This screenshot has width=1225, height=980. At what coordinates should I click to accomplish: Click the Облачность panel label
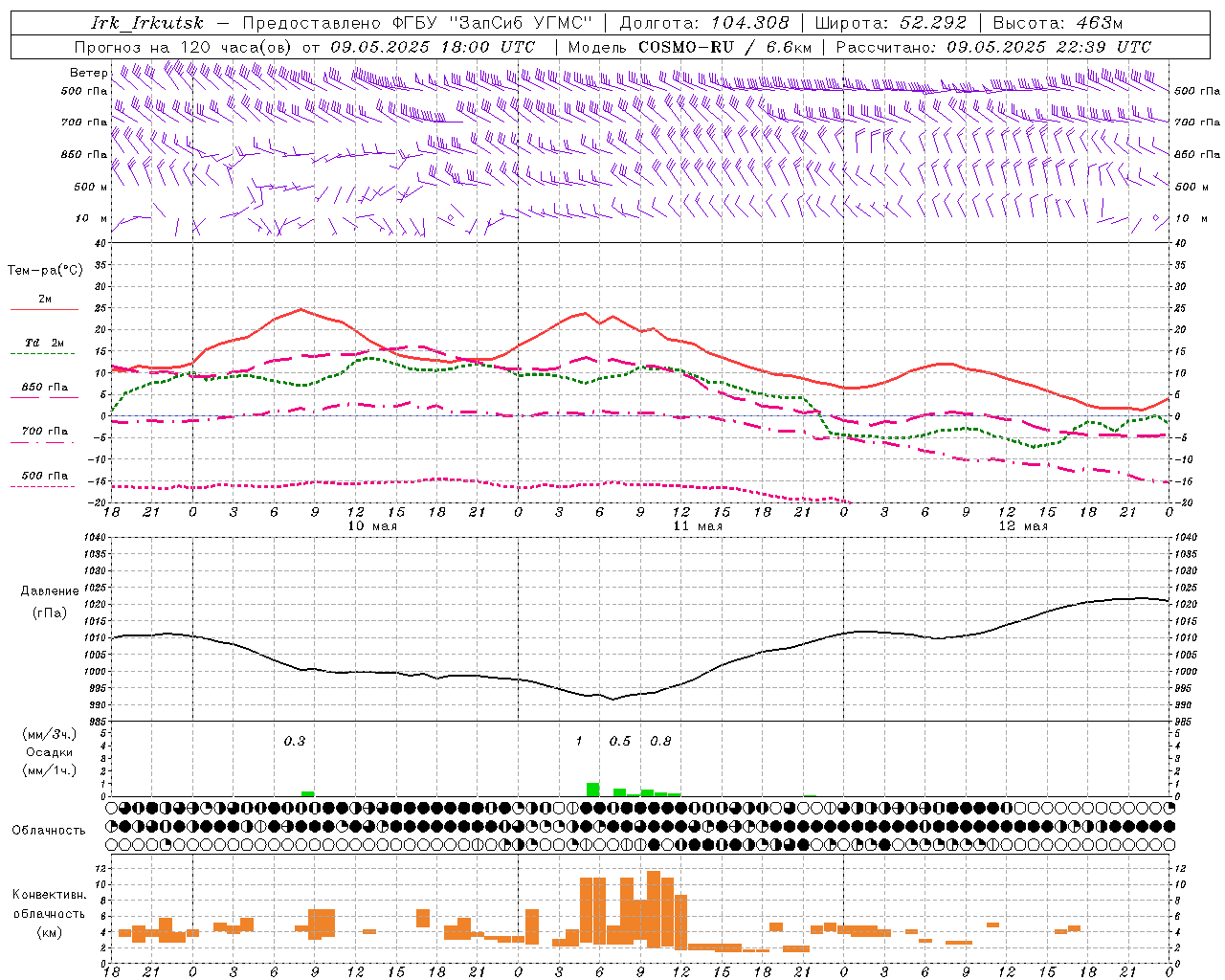(x=48, y=830)
